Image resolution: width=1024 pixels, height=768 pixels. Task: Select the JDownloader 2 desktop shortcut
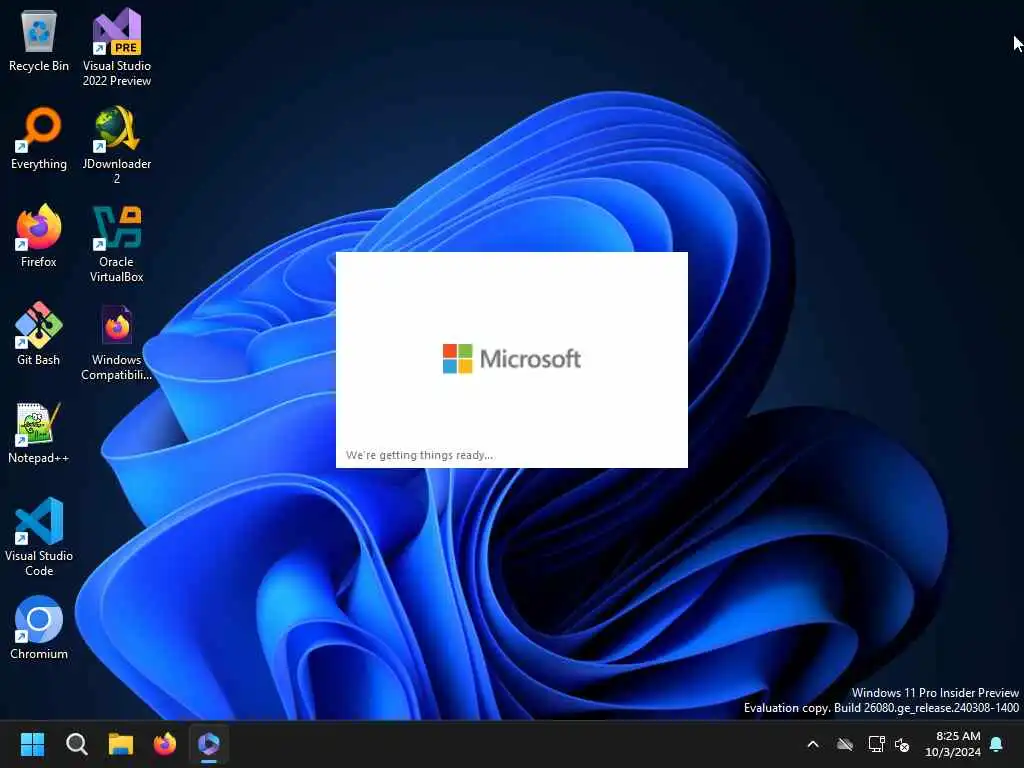(117, 146)
